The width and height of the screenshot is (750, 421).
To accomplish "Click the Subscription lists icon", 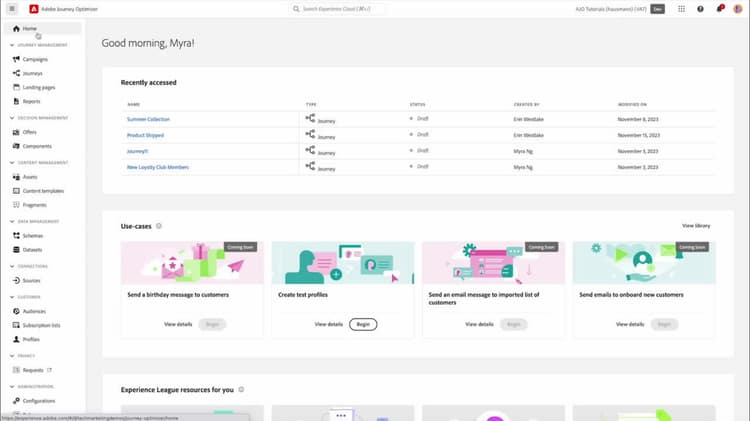I will tap(16, 325).
